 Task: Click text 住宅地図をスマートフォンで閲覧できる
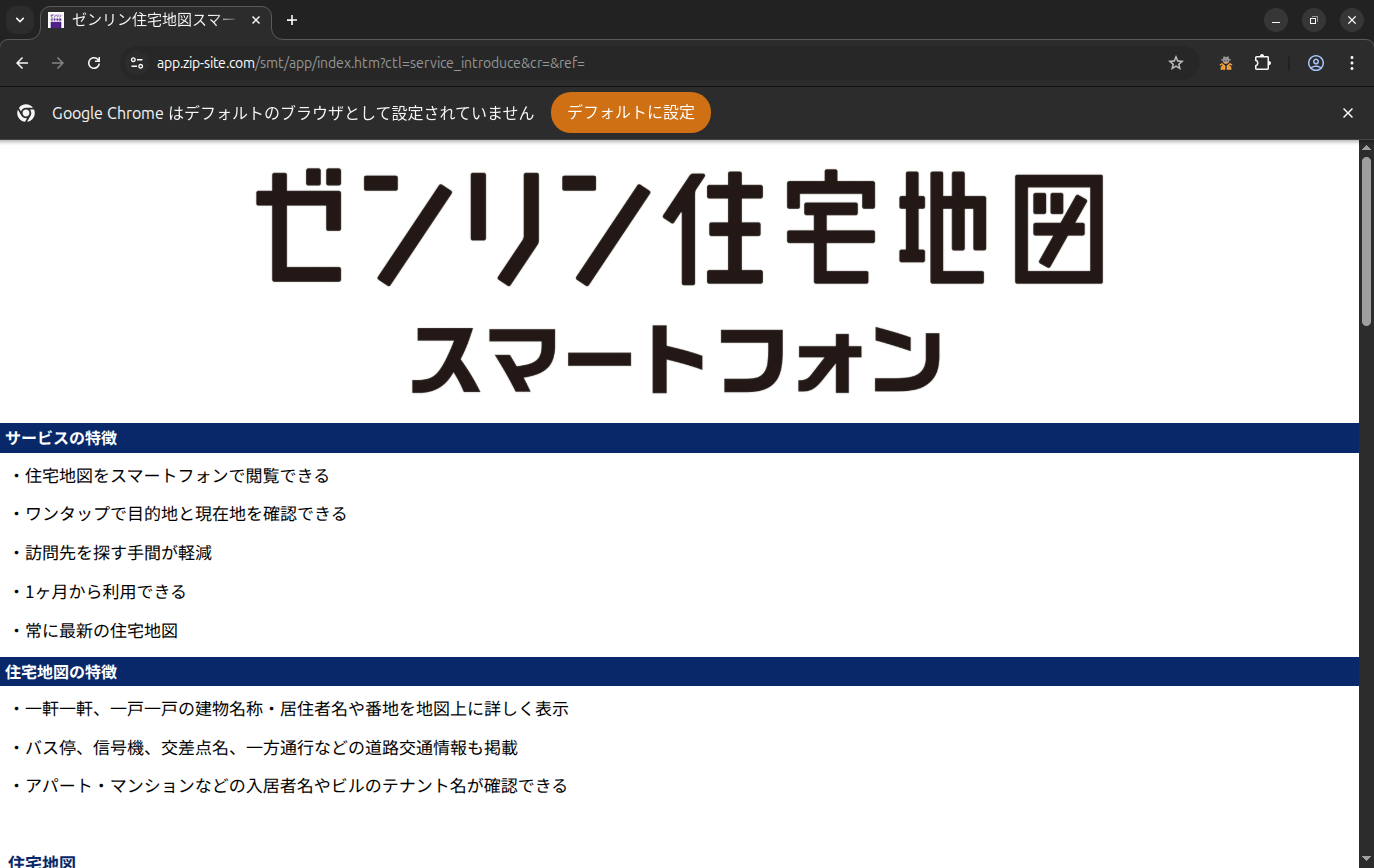(177, 476)
